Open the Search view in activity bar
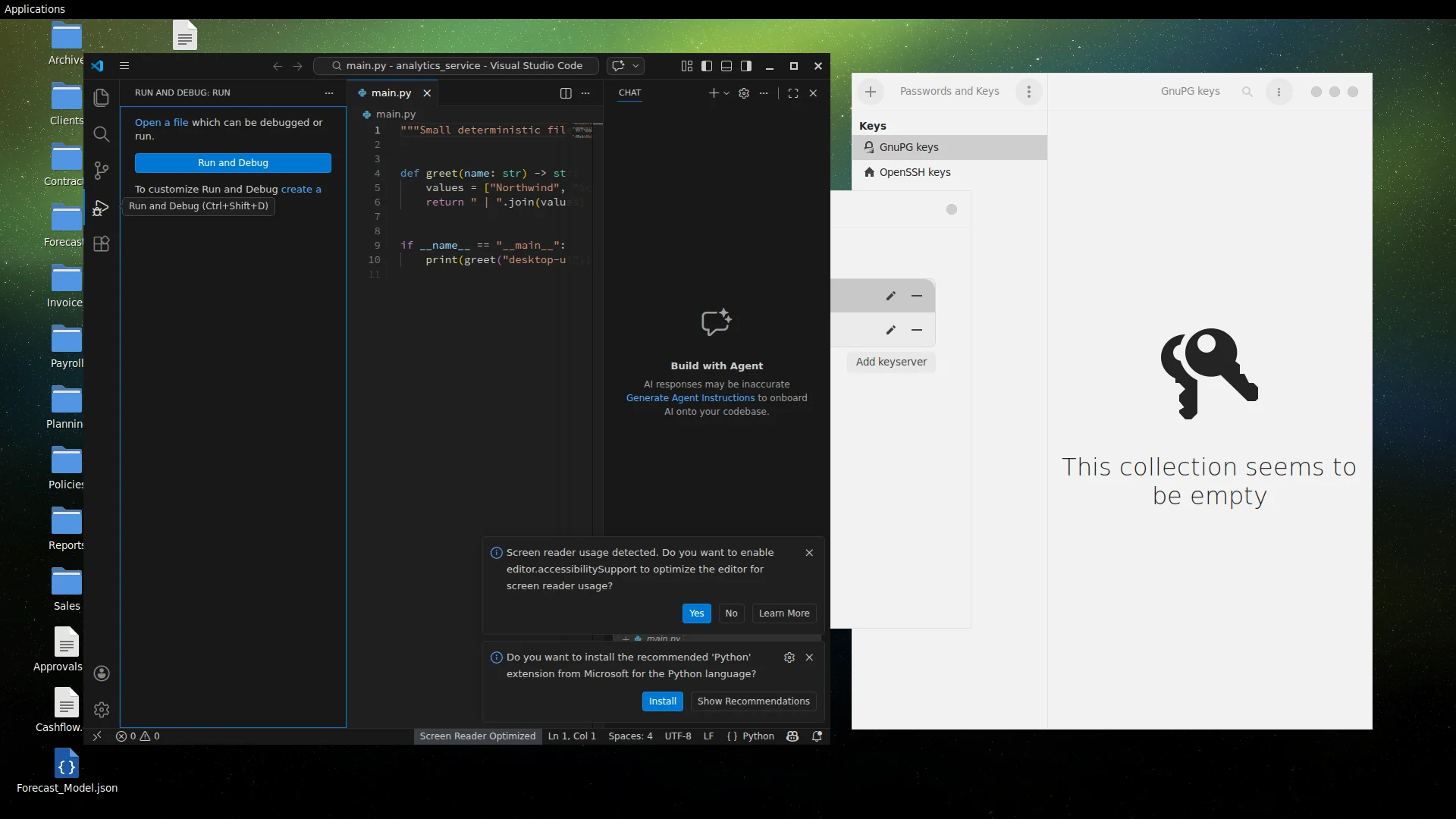1456x819 pixels. [x=101, y=134]
